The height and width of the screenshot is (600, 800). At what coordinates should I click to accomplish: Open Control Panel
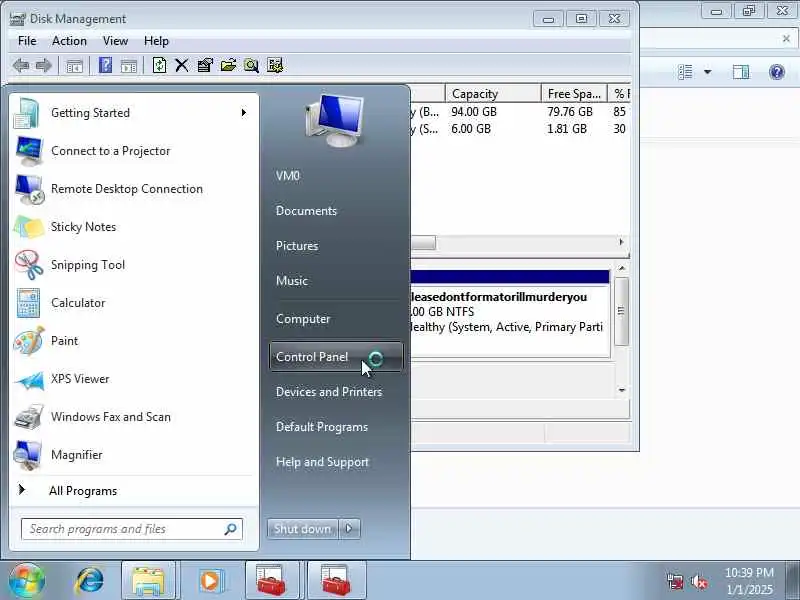point(336,357)
